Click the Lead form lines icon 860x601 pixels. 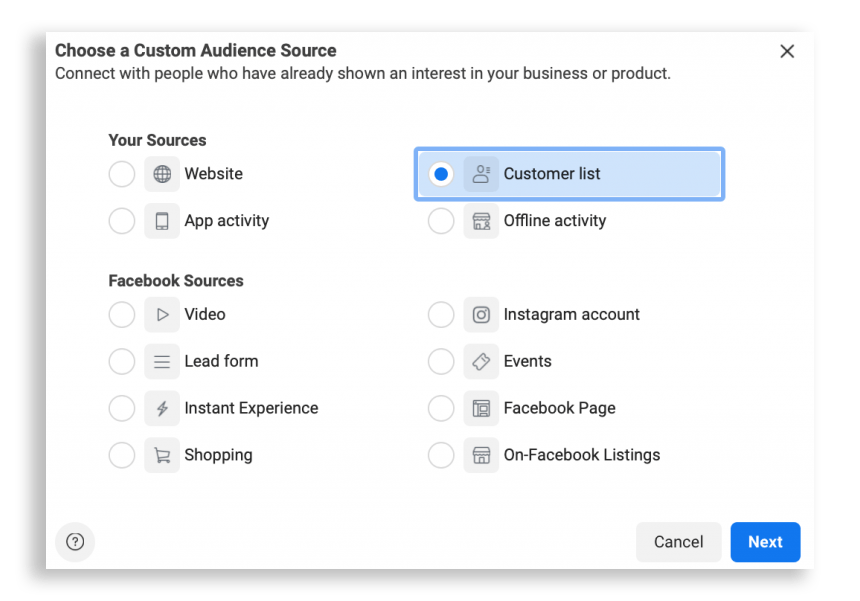pyautogui.click(x=162, y=361)
